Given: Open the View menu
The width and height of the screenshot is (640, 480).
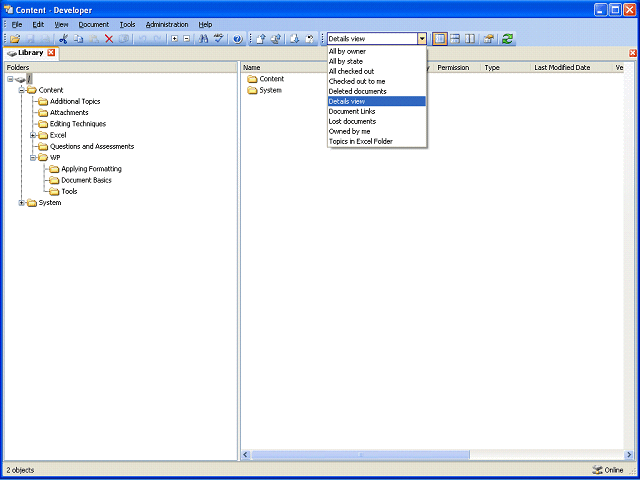Looking at the screenshot, I should pyautogui.click(x=61, y=24).
